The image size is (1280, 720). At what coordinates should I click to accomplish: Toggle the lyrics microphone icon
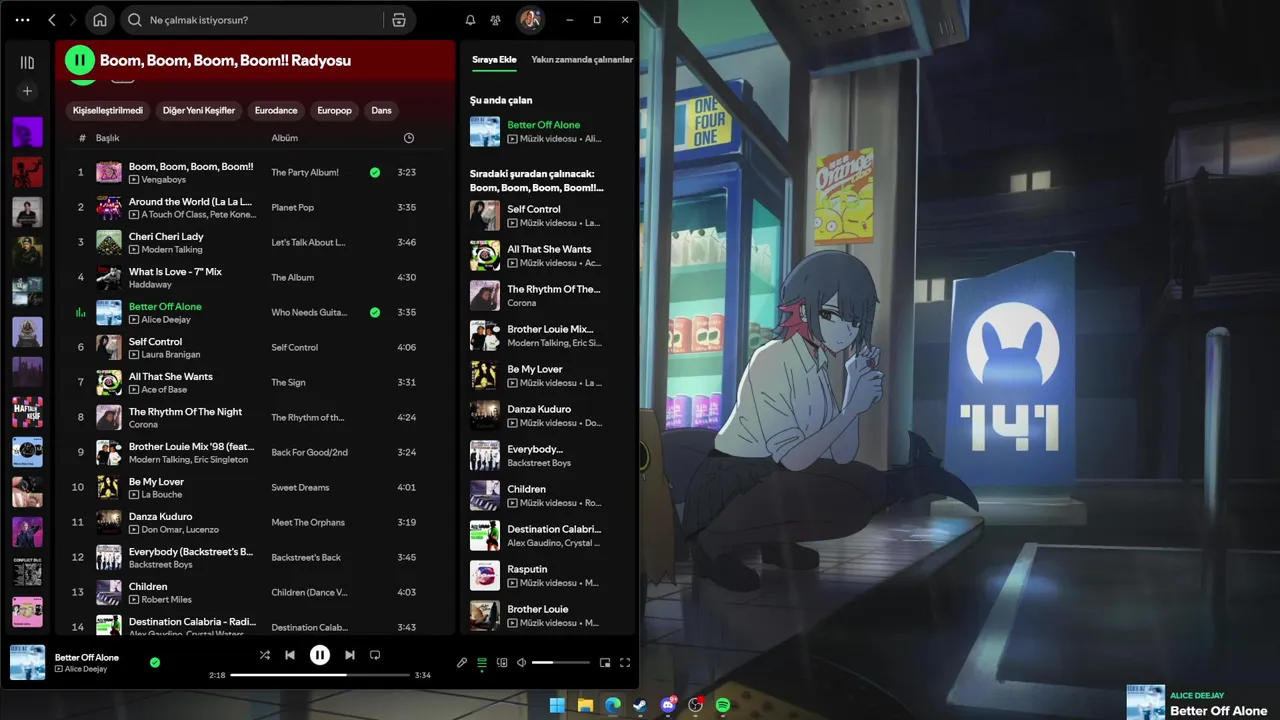(462, 662)
